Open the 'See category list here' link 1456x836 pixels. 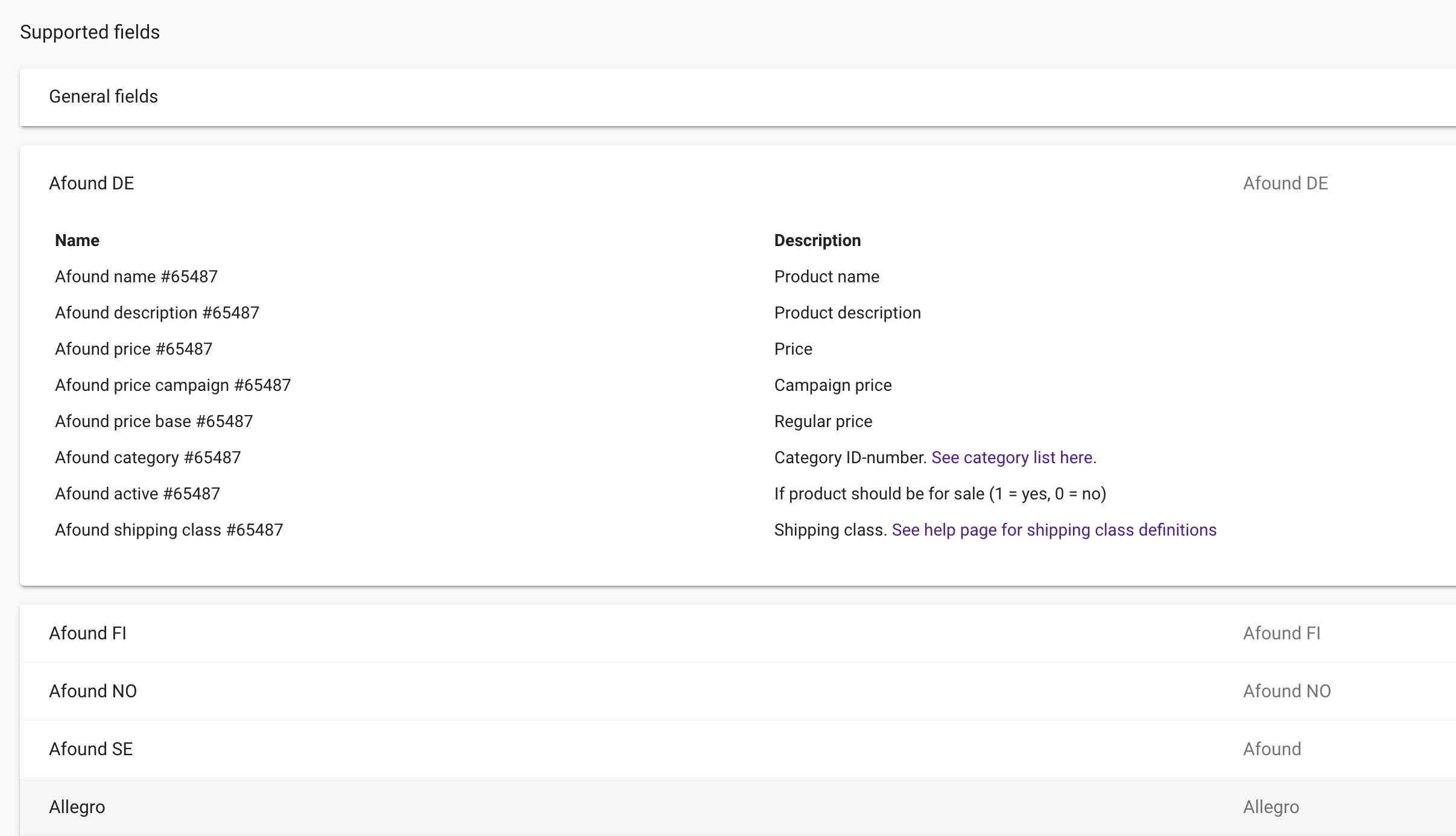(x=1012, y=458)
